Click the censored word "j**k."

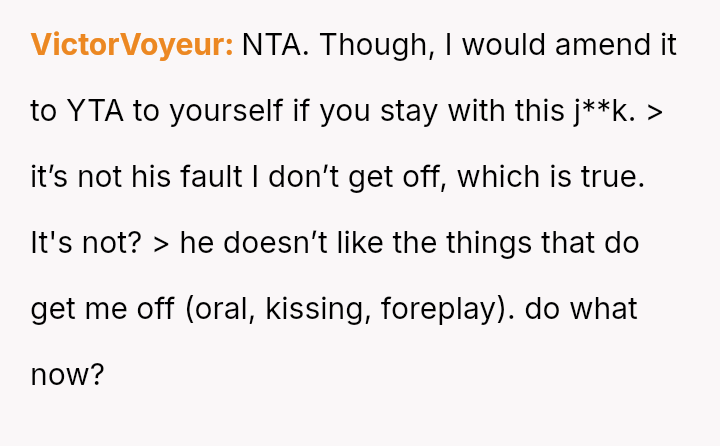point(605,111)
